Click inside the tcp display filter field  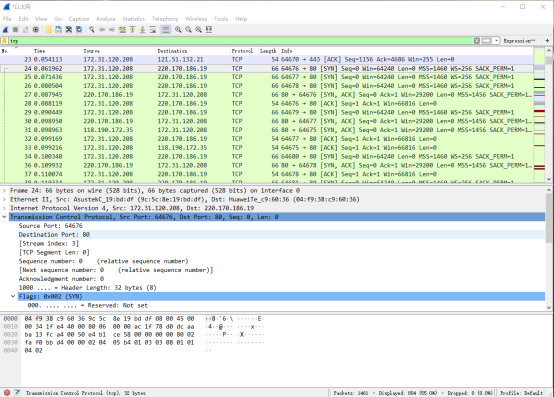coord(240,41)
